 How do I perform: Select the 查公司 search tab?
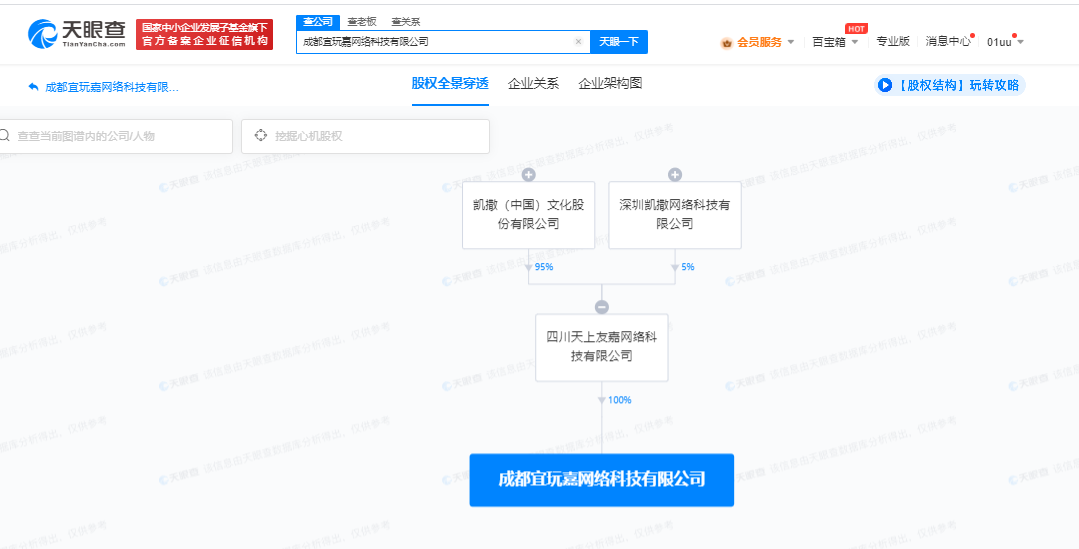click(318, 22)
